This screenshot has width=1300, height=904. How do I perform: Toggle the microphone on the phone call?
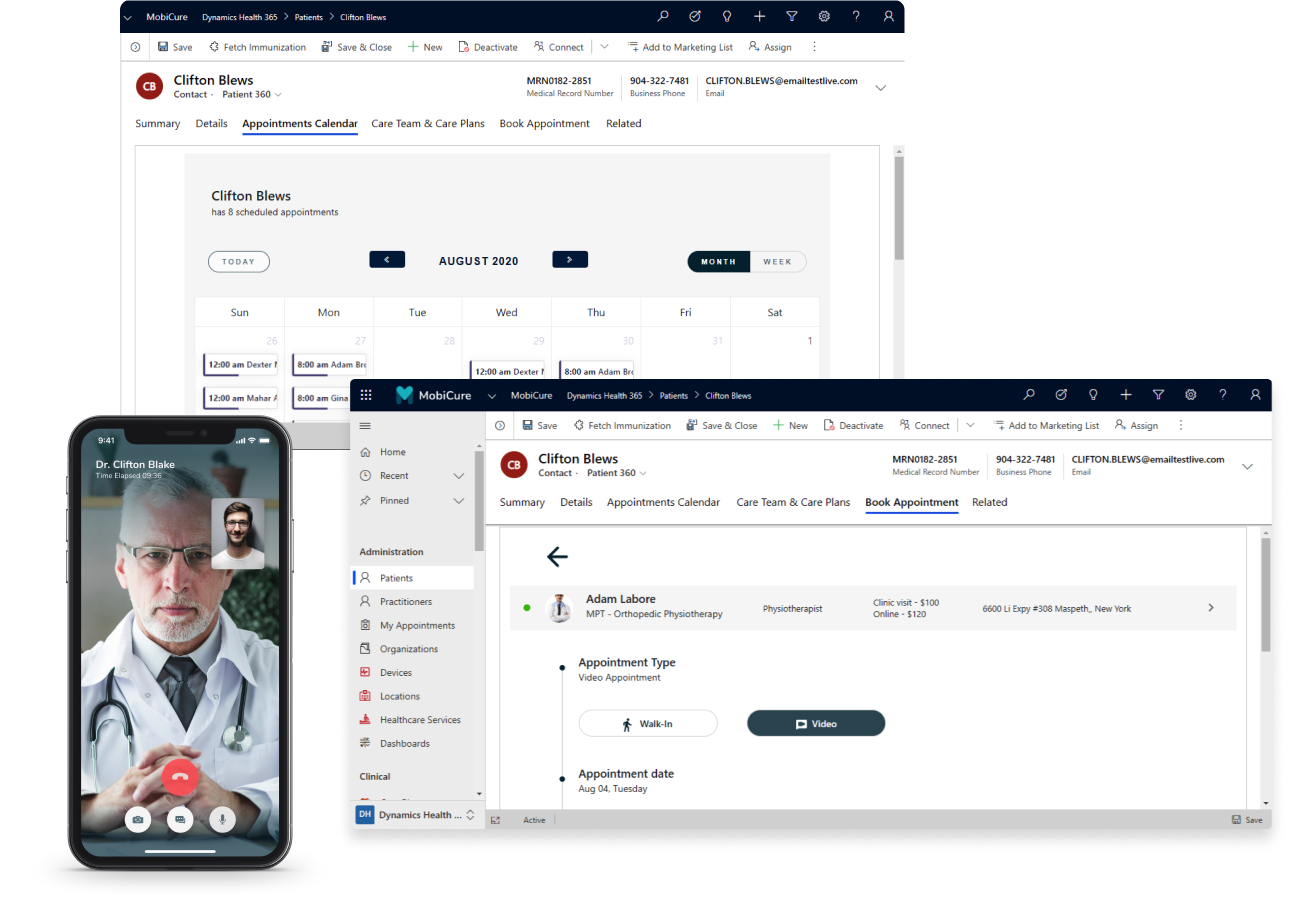[222, 820]
